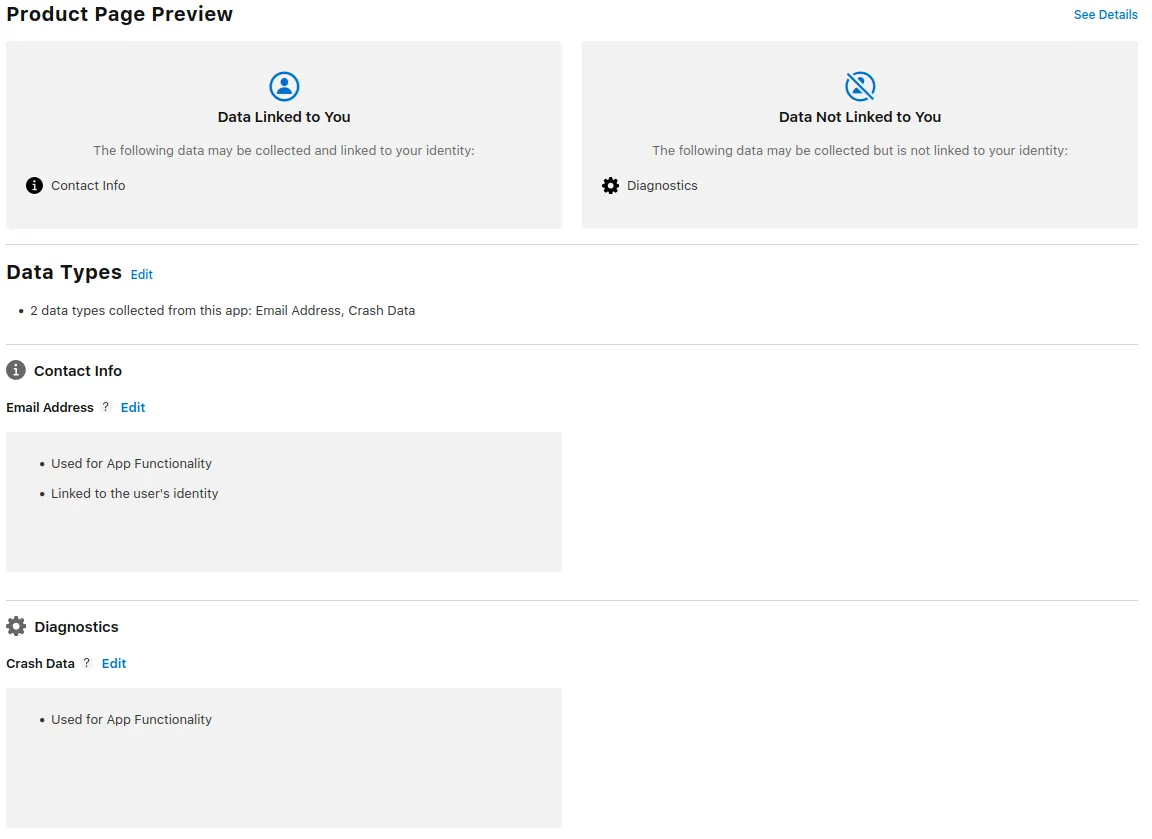Click the Data Not Linked to You slashed icon
This screenshot has height=839, width=1152.
click(860, 85)
